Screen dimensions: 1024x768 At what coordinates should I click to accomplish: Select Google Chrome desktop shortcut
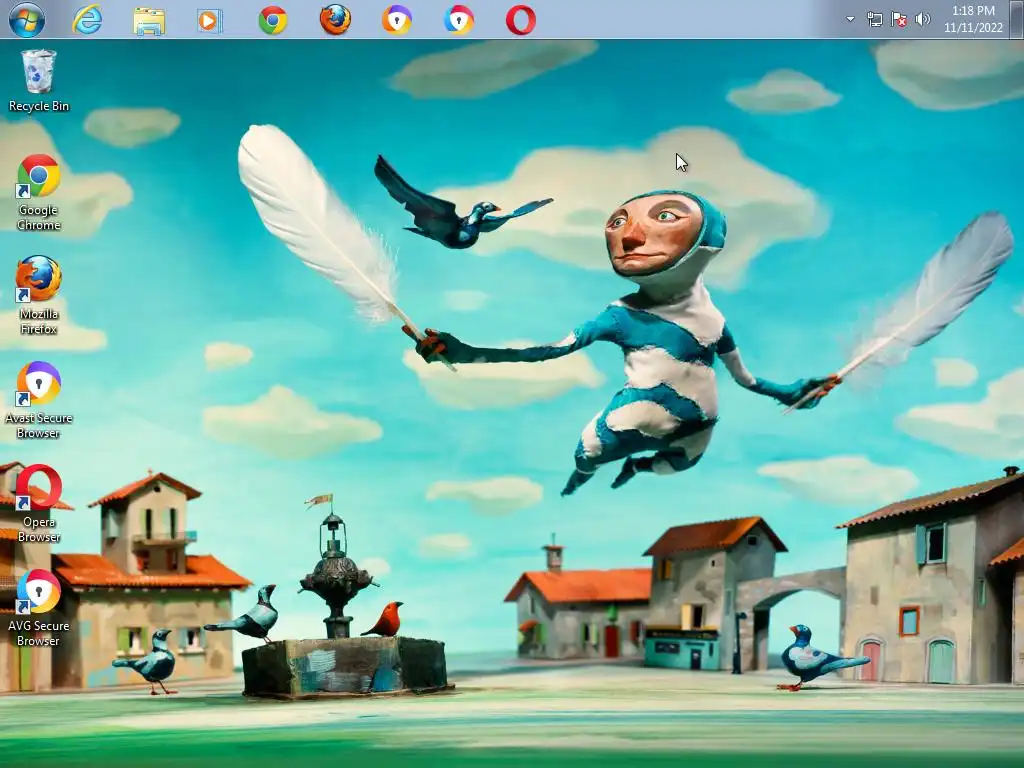tap(39, 193)
